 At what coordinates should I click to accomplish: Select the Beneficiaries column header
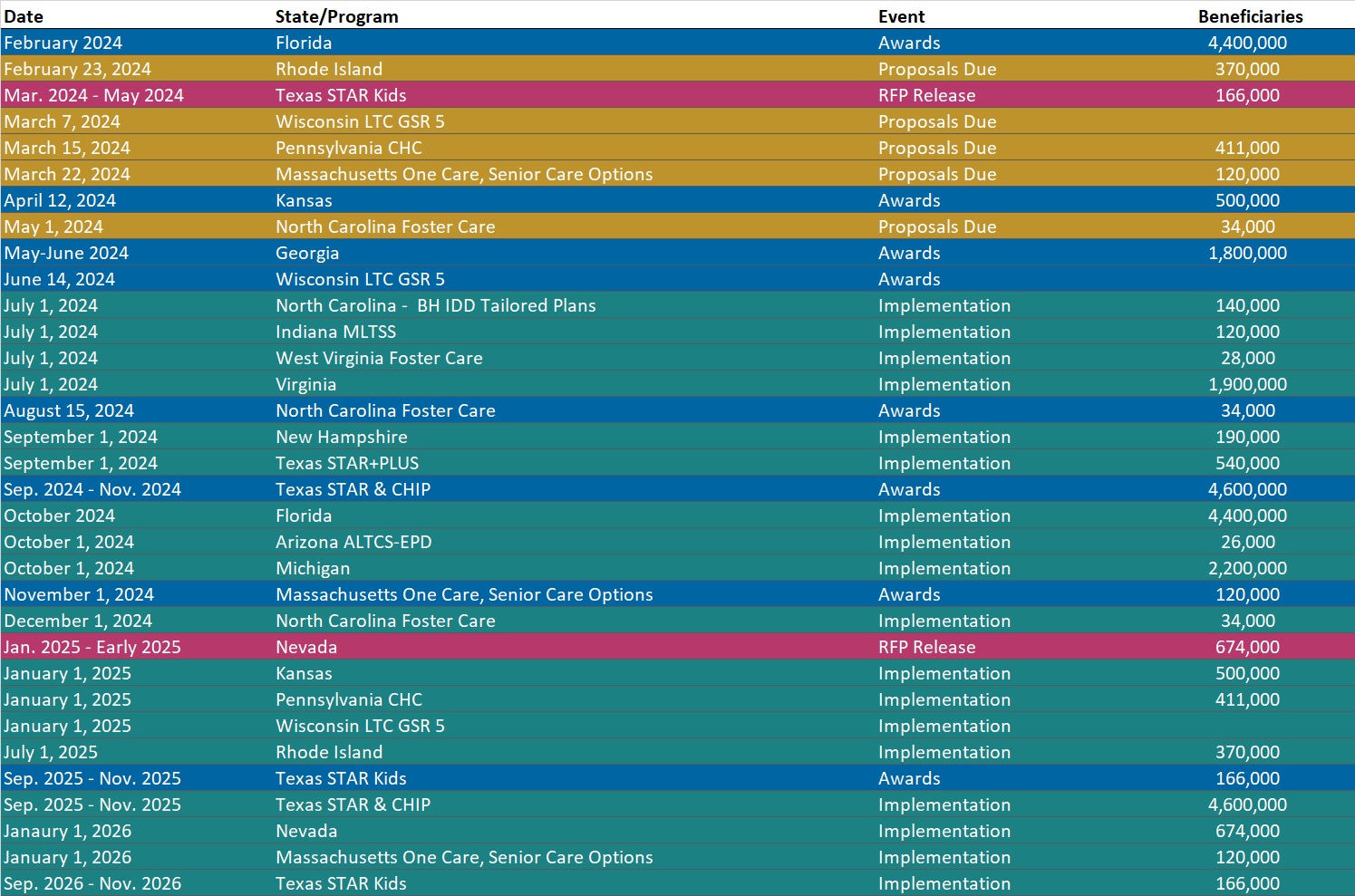coord(1250,16)
